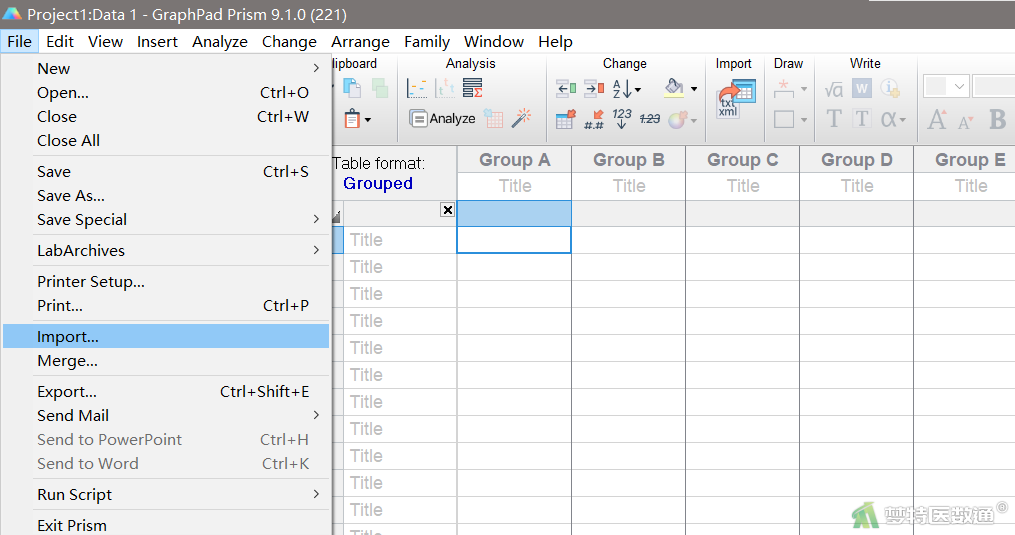
Task: Click the t test analysis icon
Action: [445, 88]
